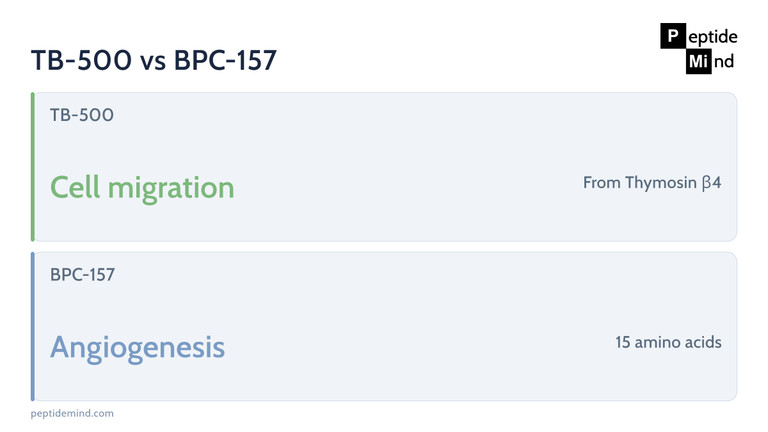Select the BPC-157 card label
The height and width of the screenshot is (432, 768).
click(82, 275)
